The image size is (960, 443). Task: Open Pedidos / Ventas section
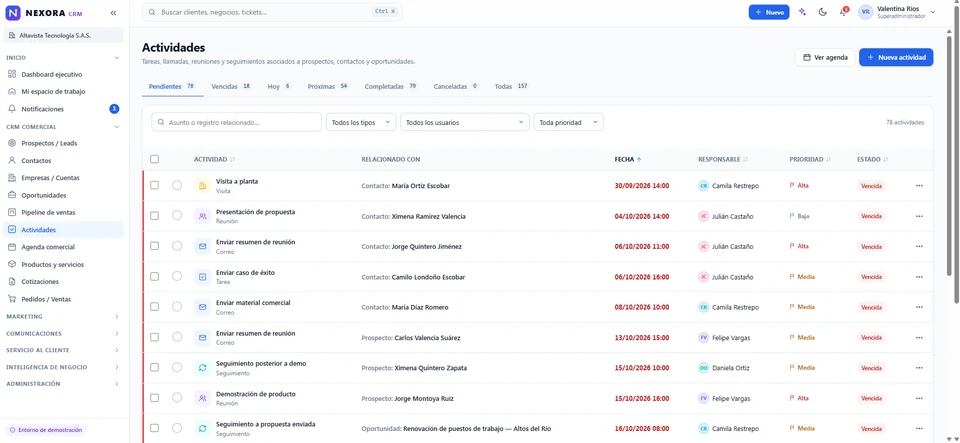click(x=64, y=299)
